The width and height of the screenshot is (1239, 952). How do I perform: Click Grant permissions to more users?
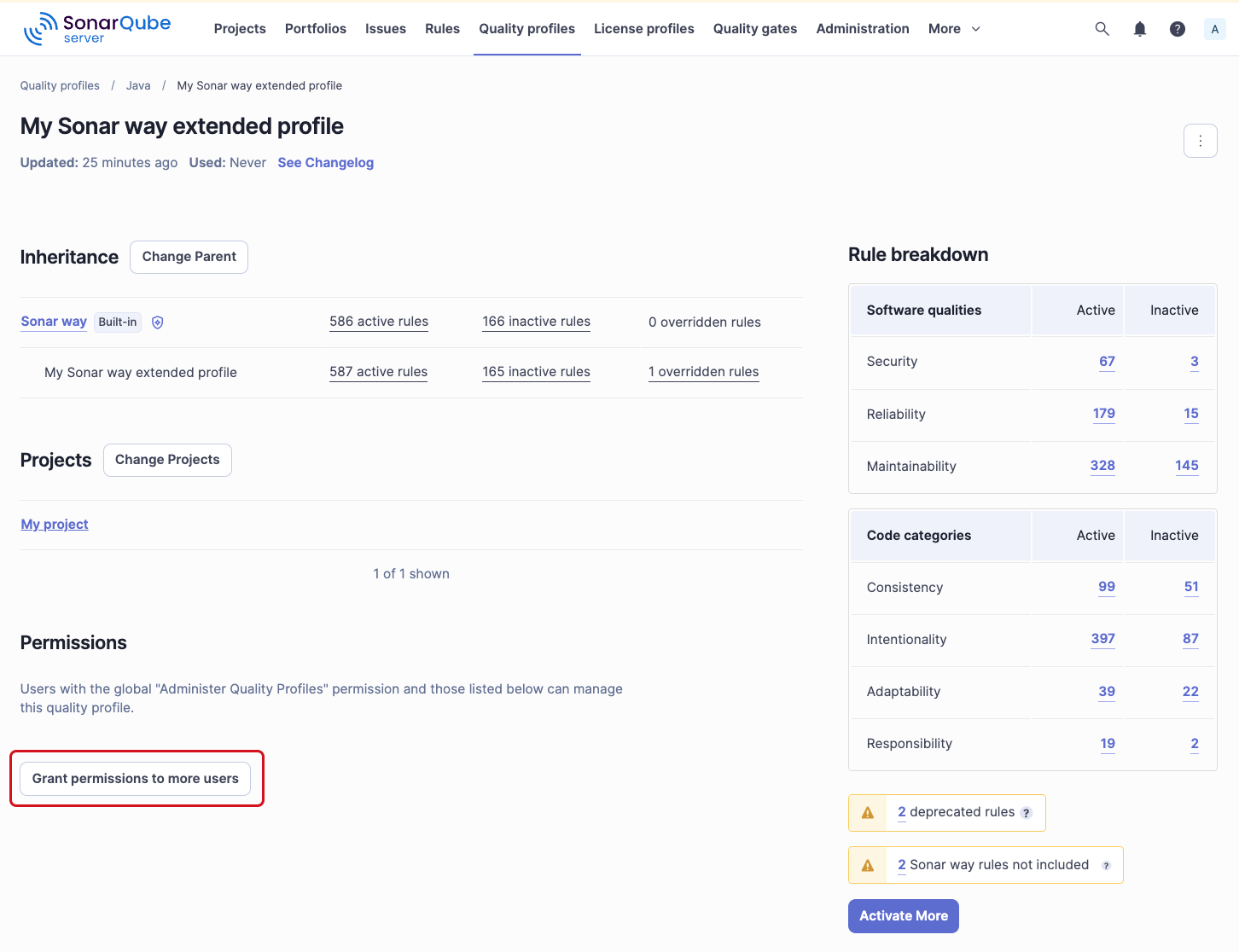(x=135, y=778)
